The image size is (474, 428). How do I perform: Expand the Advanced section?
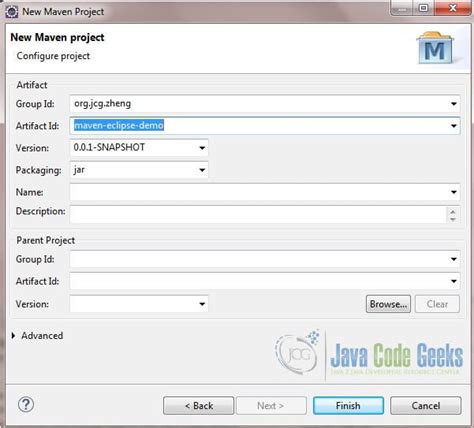[14, 335]
